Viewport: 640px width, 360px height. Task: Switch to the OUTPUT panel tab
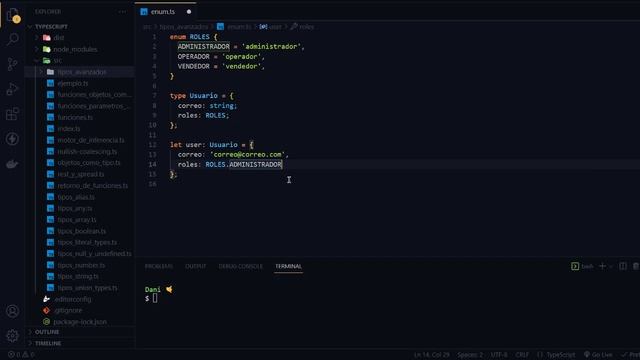coord(196,266)
